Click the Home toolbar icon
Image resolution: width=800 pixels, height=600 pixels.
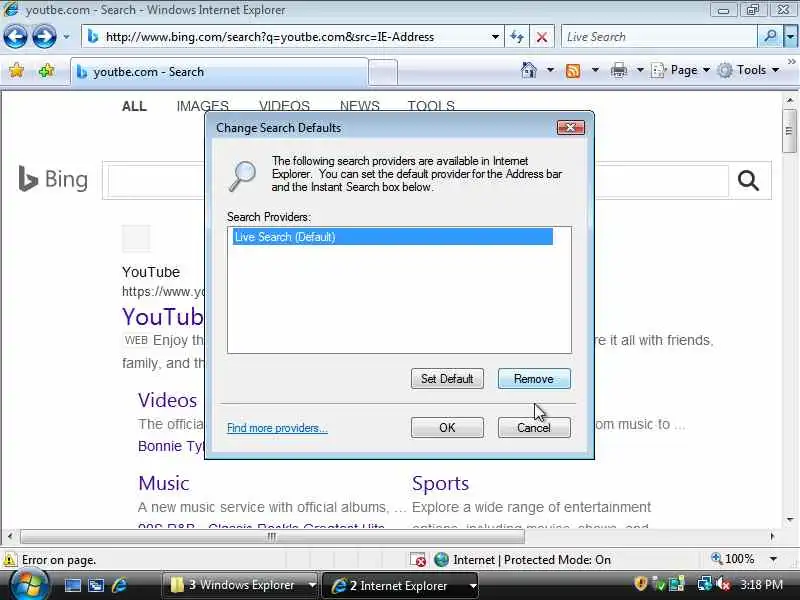click(529, 70)
